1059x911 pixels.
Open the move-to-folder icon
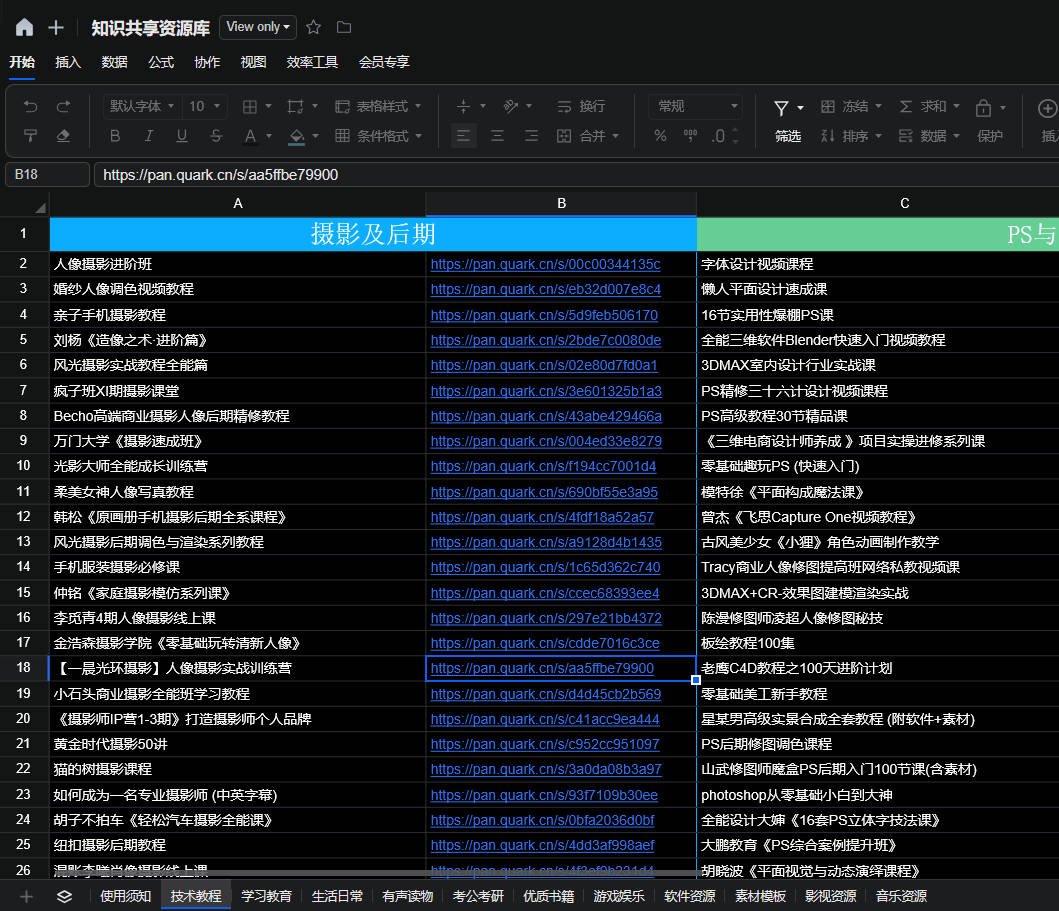tap(344, 27)
